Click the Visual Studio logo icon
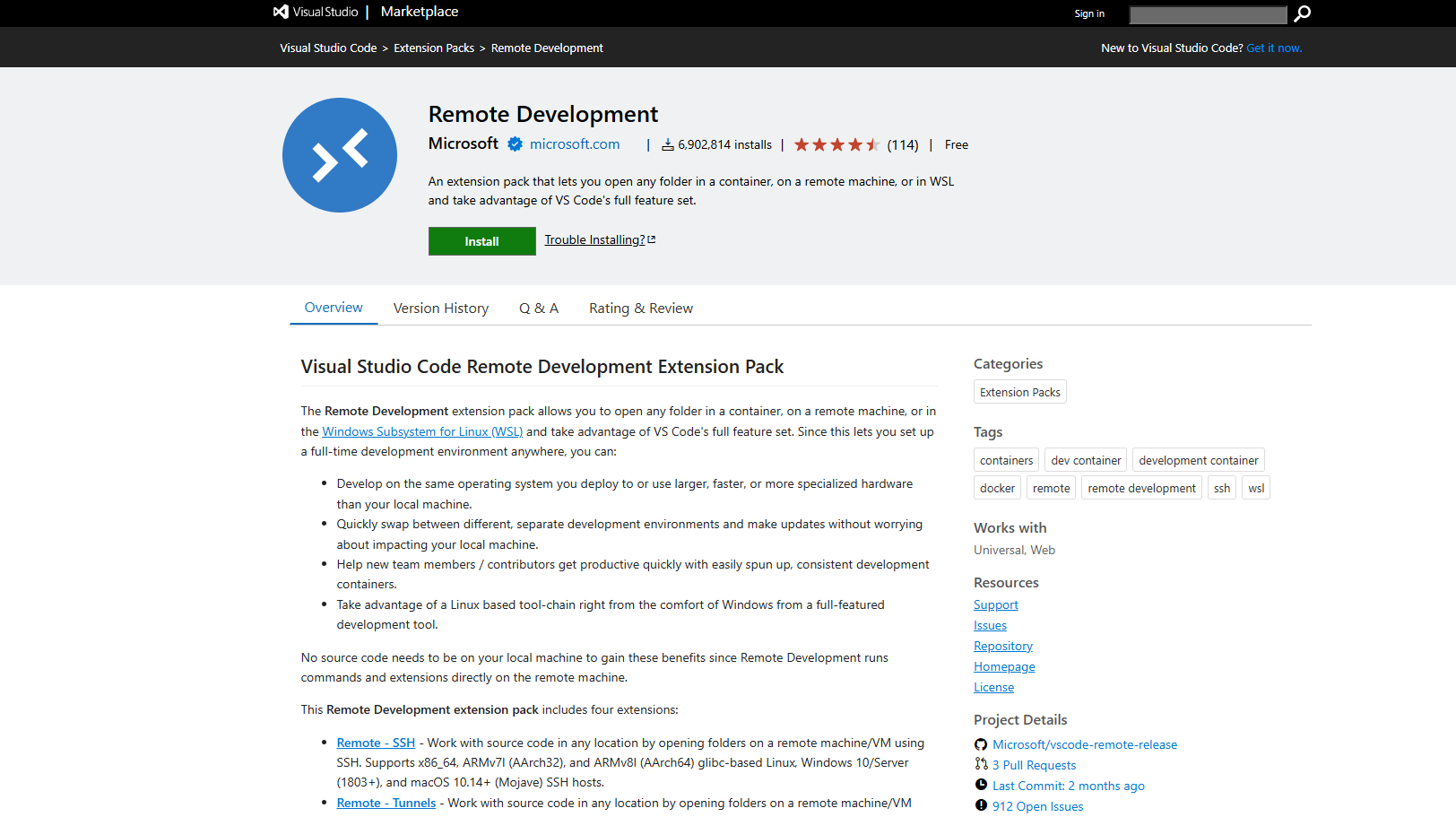The width and height of the screenshot is (1456, 817). coord(281,12)
